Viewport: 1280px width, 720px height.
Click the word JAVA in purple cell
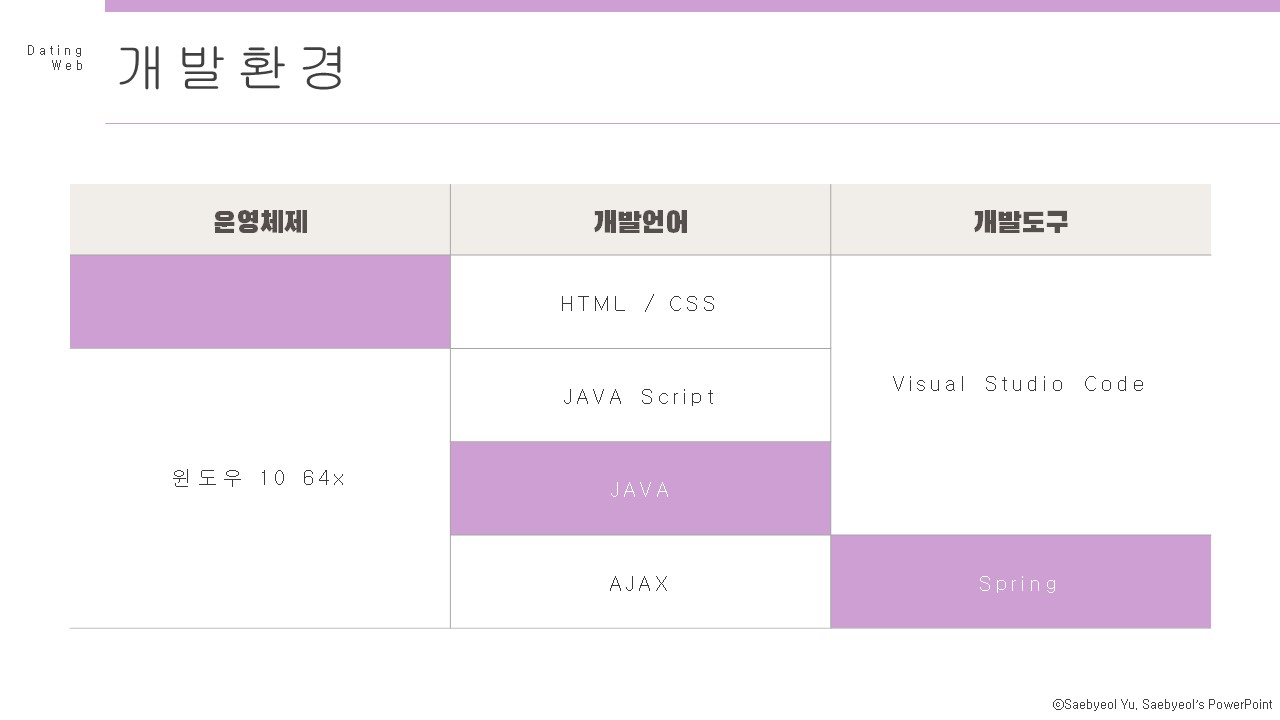[x=640, y=490]
